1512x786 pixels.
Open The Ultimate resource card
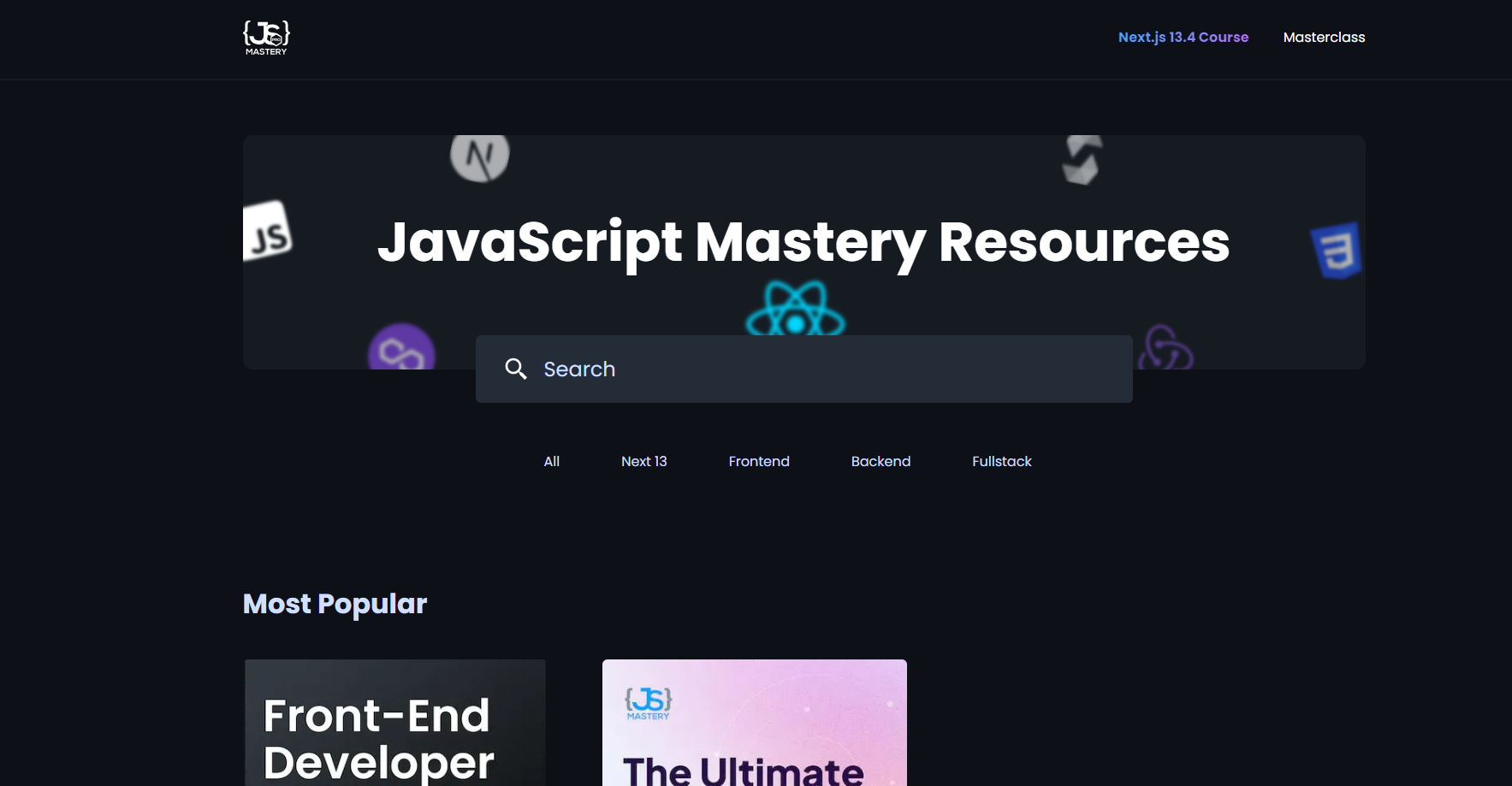755,723
